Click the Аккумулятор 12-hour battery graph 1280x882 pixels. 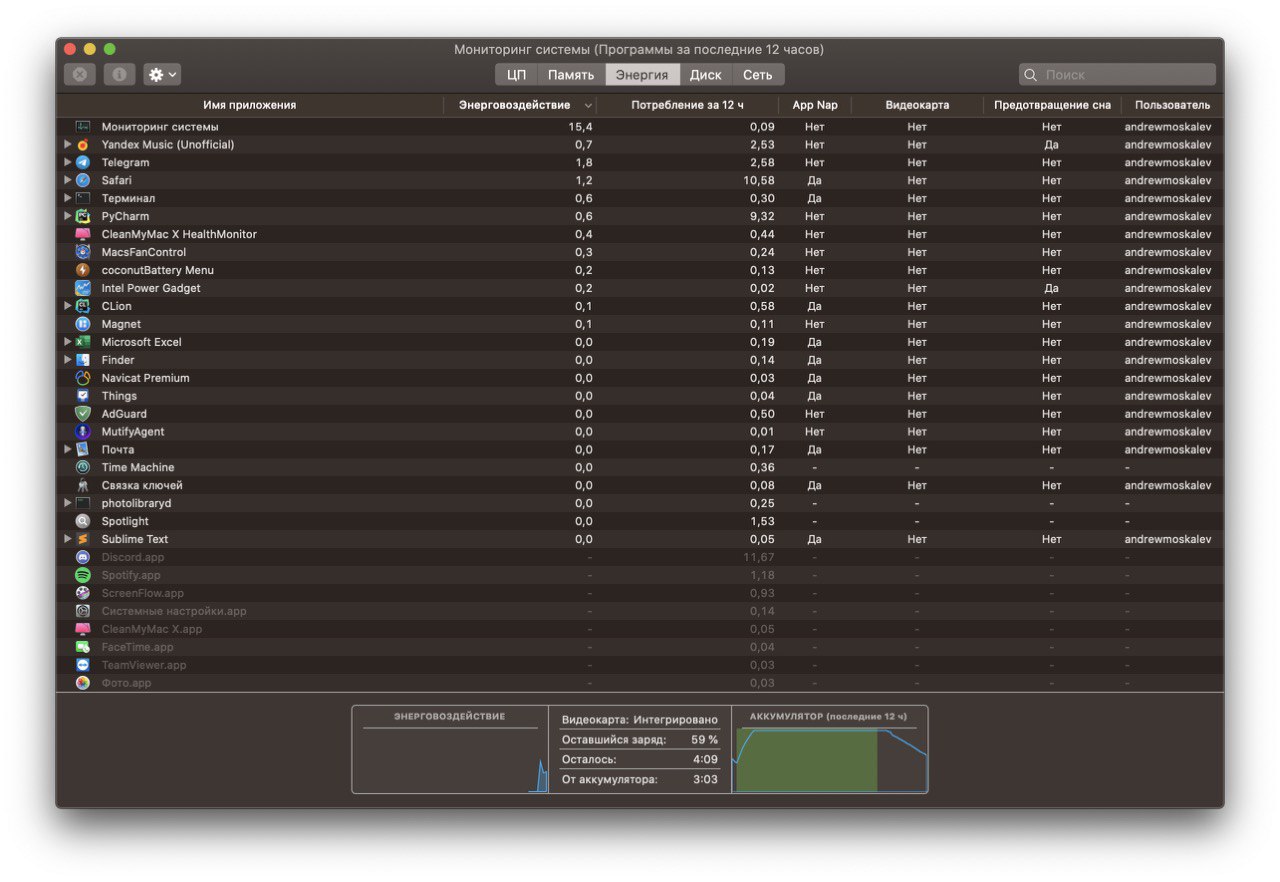click(x=831, y=760)
